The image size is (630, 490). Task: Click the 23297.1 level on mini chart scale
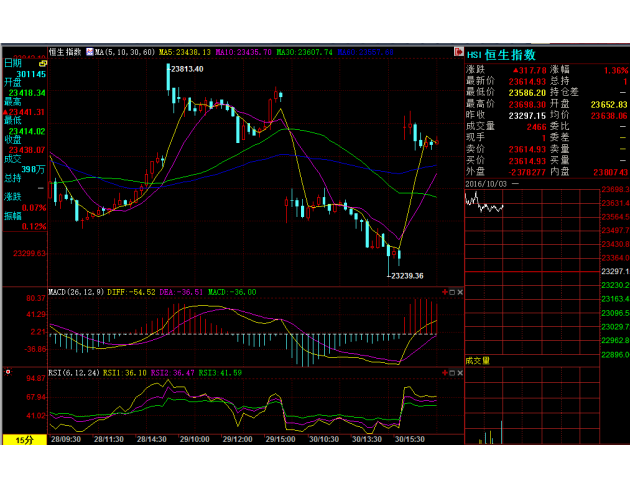pyautogui.click(x=615, y=272)
